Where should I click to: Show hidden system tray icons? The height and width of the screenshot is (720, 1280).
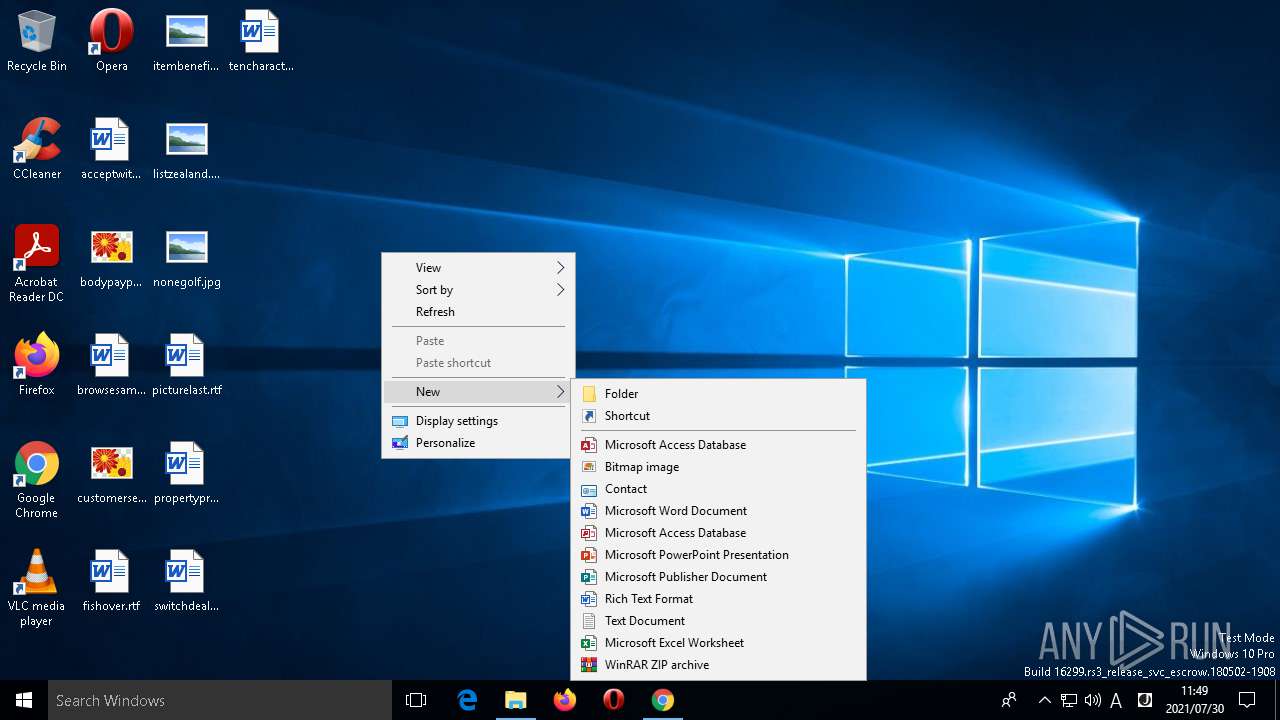point(1044,700)
